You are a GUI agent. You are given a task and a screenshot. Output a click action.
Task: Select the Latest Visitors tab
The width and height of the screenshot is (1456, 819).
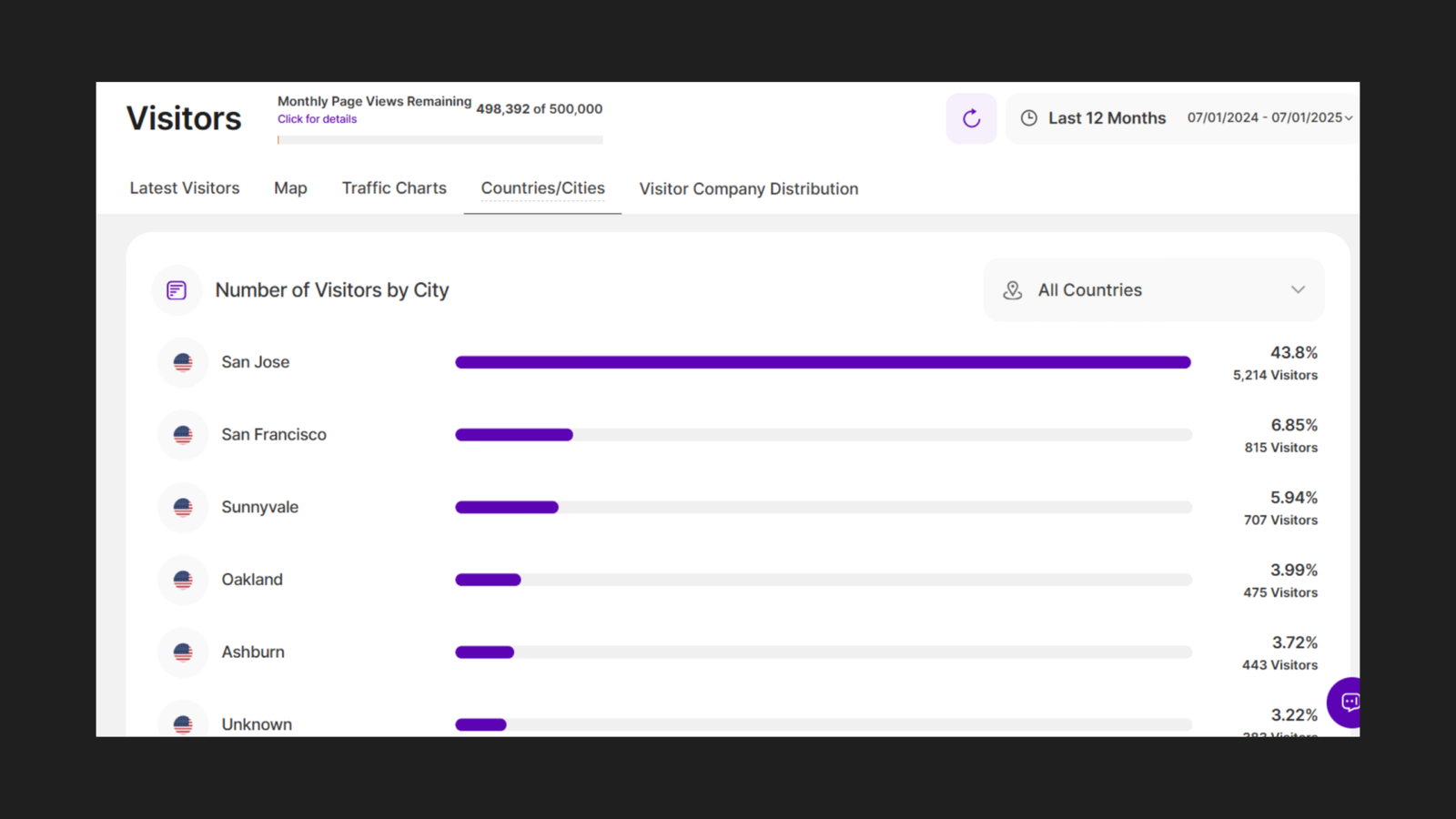185,188
